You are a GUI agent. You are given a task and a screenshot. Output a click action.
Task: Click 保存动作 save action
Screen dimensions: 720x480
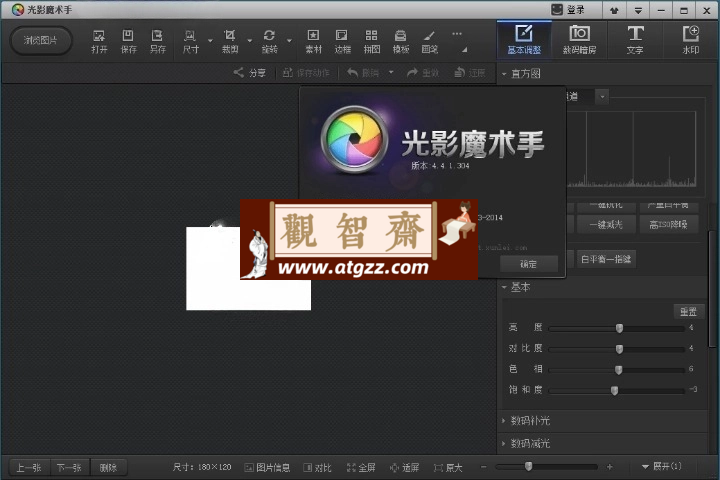[306, 73]
